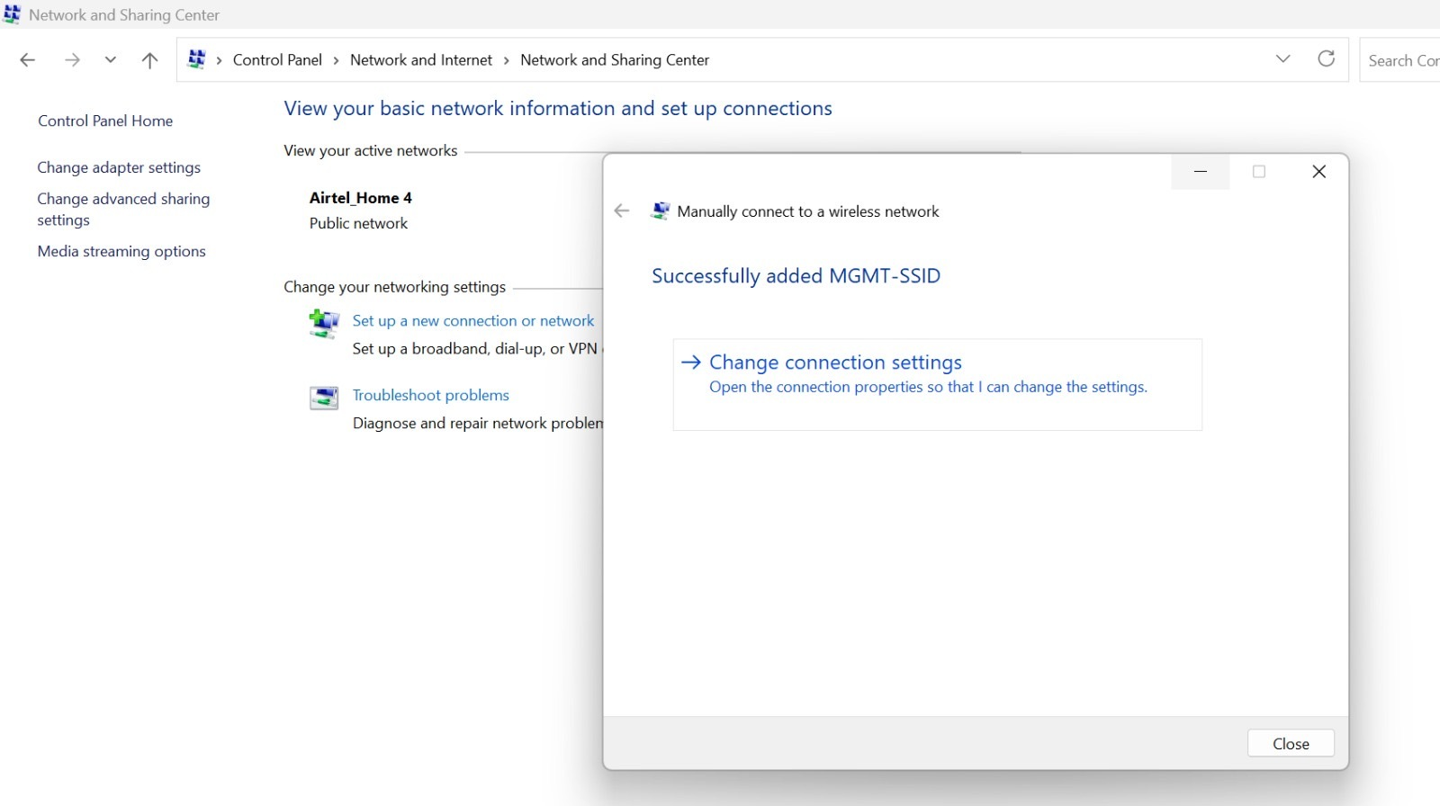The image size is (1440, 806).
Task: Click the Control Panel breadcrumb
Action: (277, 60)
